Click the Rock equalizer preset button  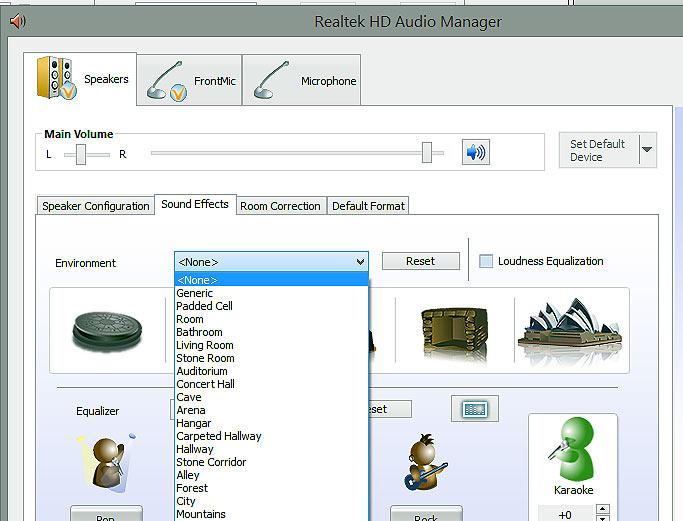point(426,514)
